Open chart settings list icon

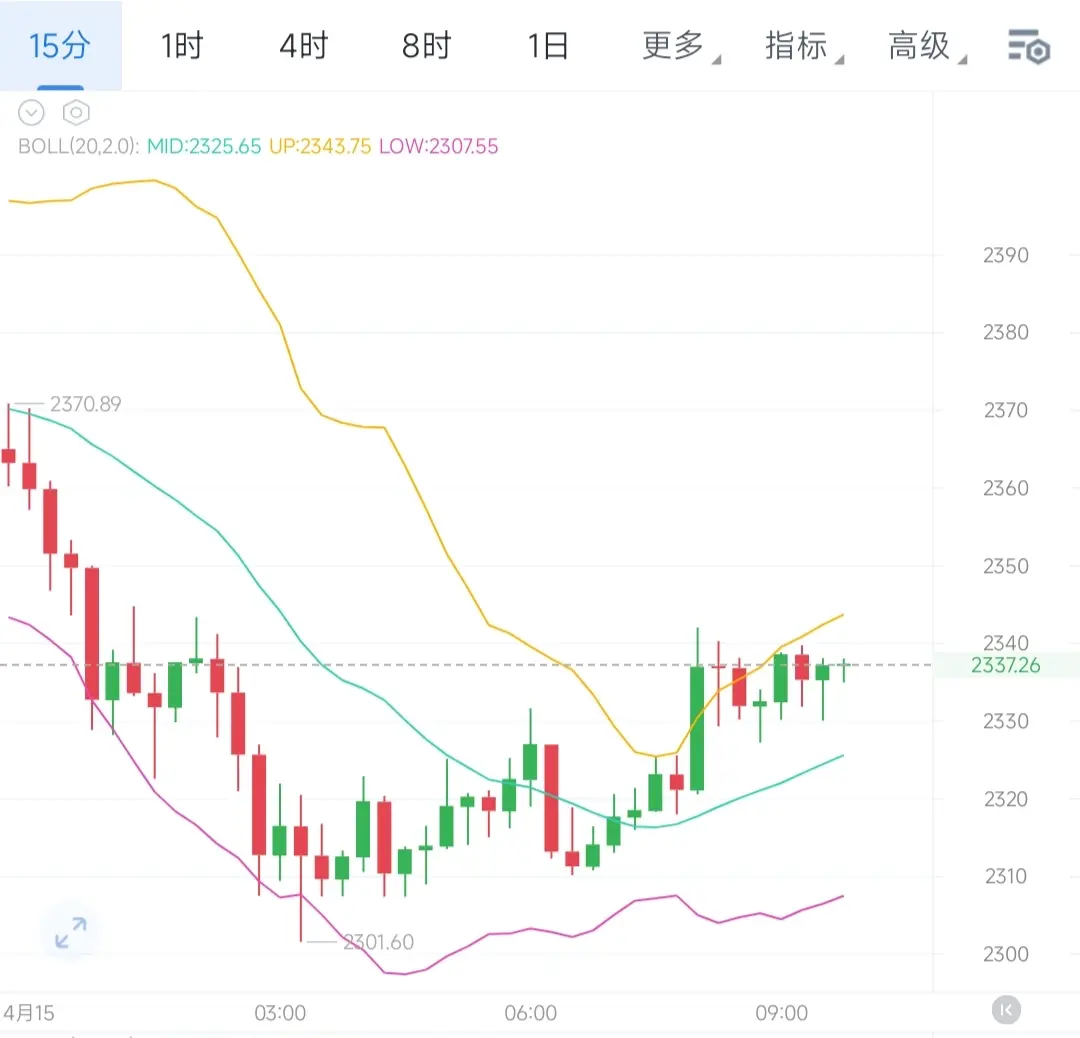click(x=1028, y=47)
